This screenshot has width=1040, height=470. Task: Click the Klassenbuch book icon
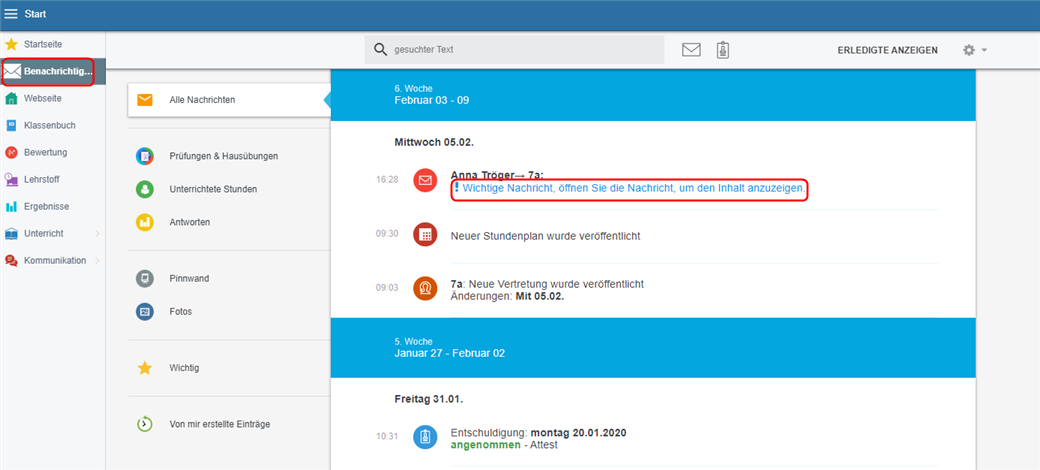click(11, 125)
